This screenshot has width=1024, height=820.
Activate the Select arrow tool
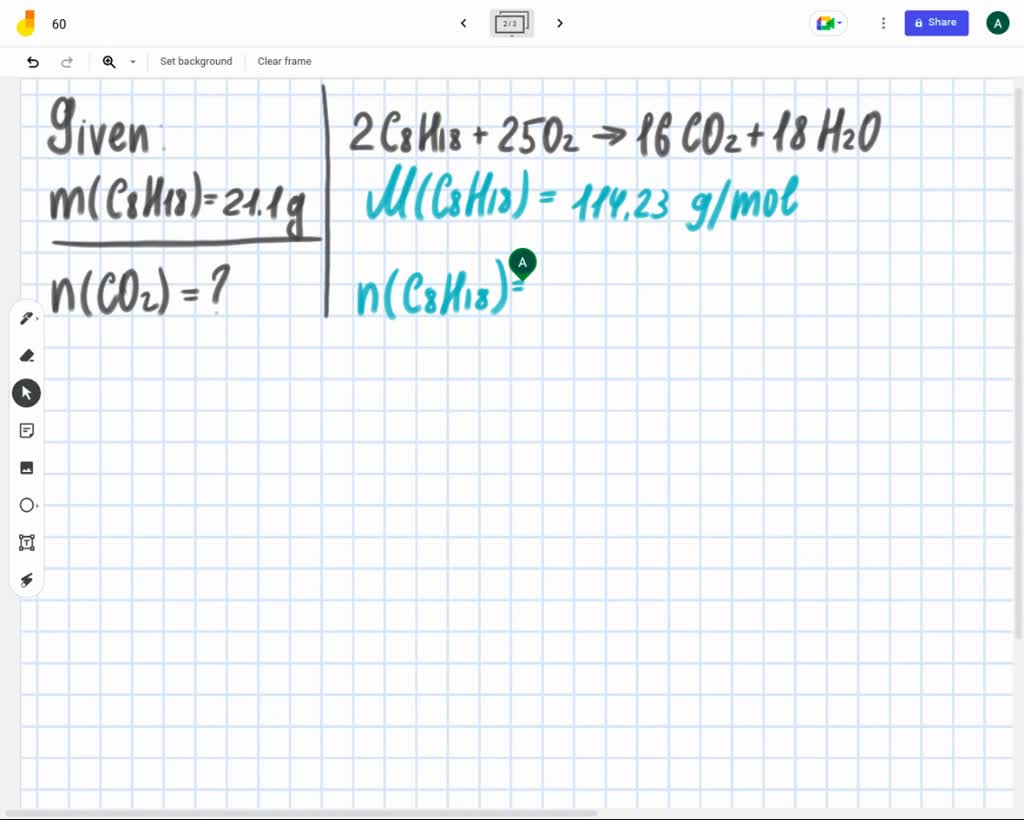coord(26,392)
